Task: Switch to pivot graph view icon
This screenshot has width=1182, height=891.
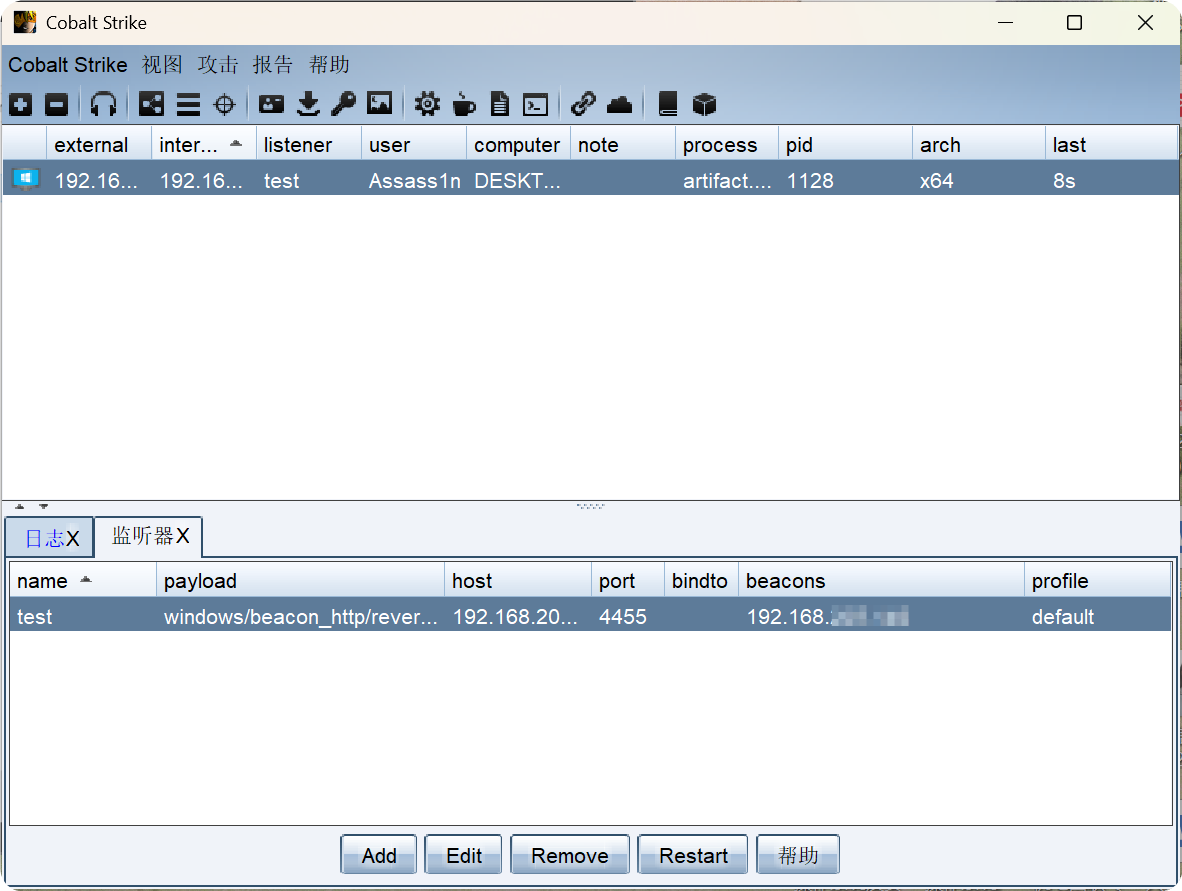Action: (152, 104)
